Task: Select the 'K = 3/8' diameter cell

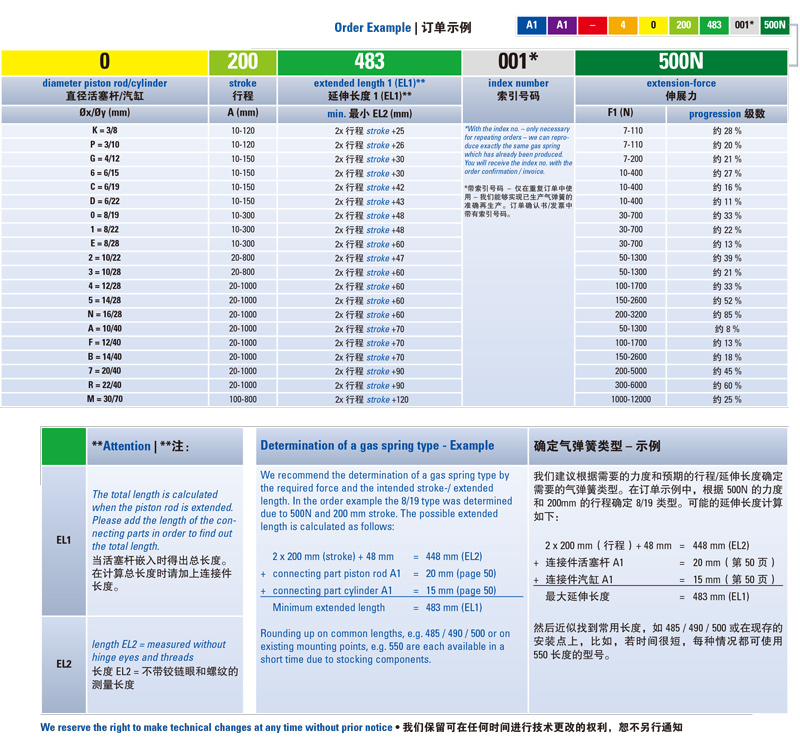Action: click(105, 131)
